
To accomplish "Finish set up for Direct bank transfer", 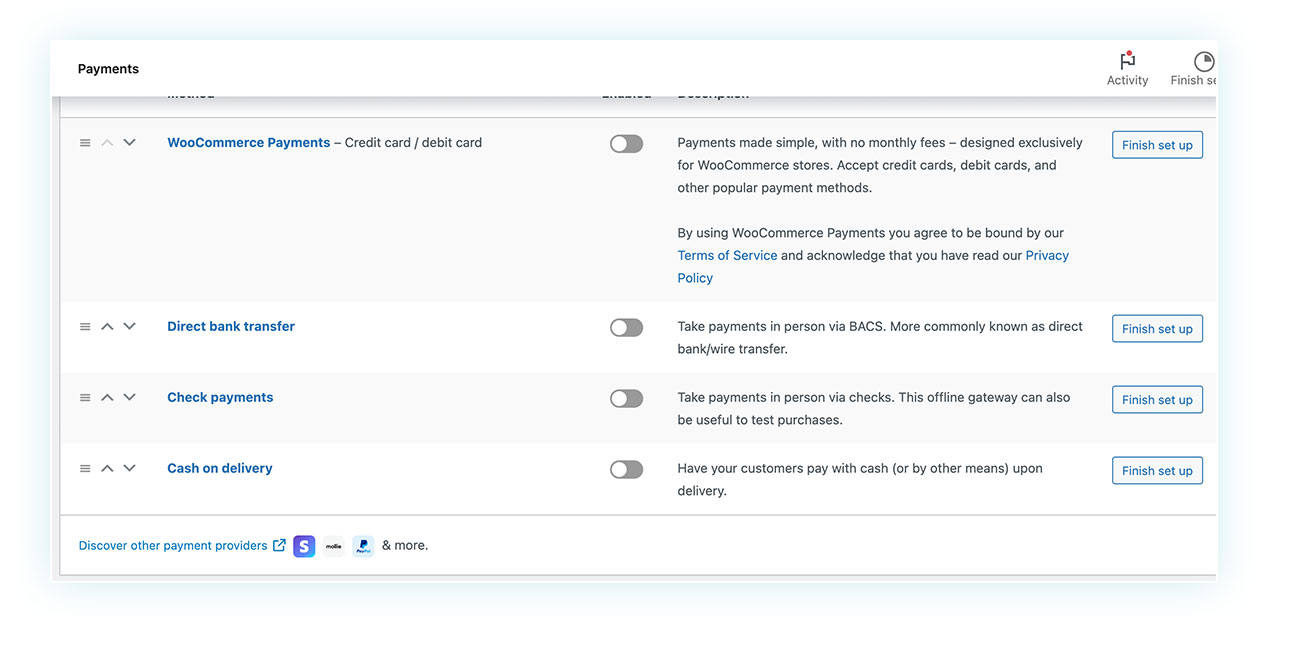I will click(1157, 329).
